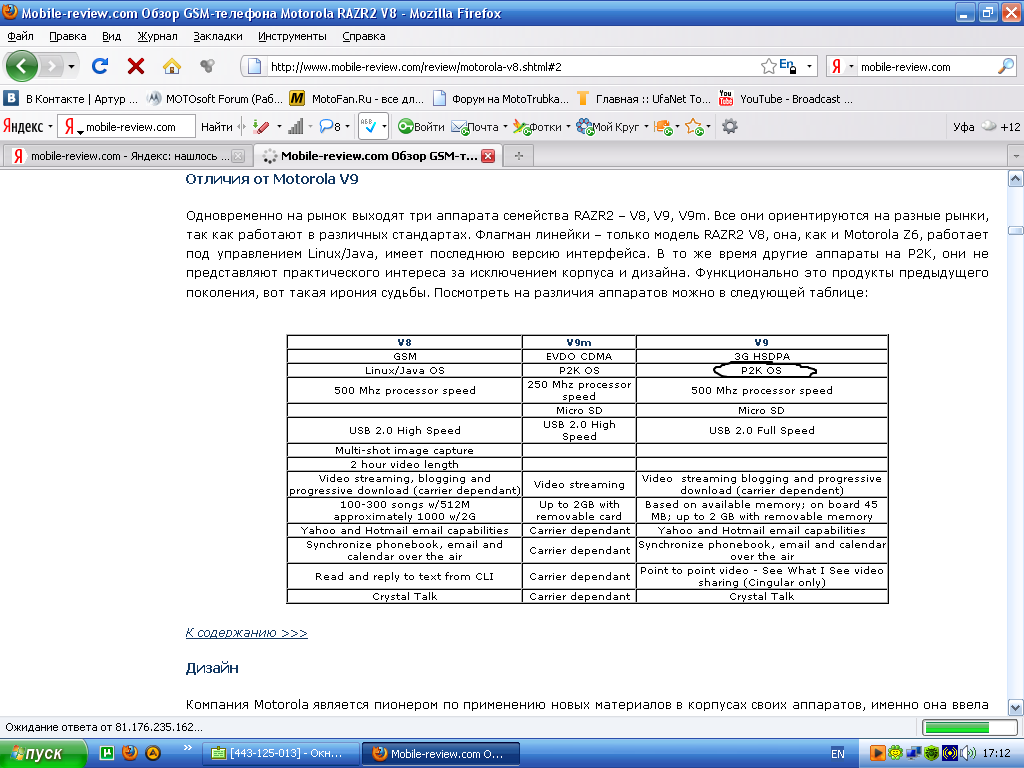The image size is (1024, 768).
Task: Close the Mobile-review.com Обзор GSM tab
Action: (488, 156)
